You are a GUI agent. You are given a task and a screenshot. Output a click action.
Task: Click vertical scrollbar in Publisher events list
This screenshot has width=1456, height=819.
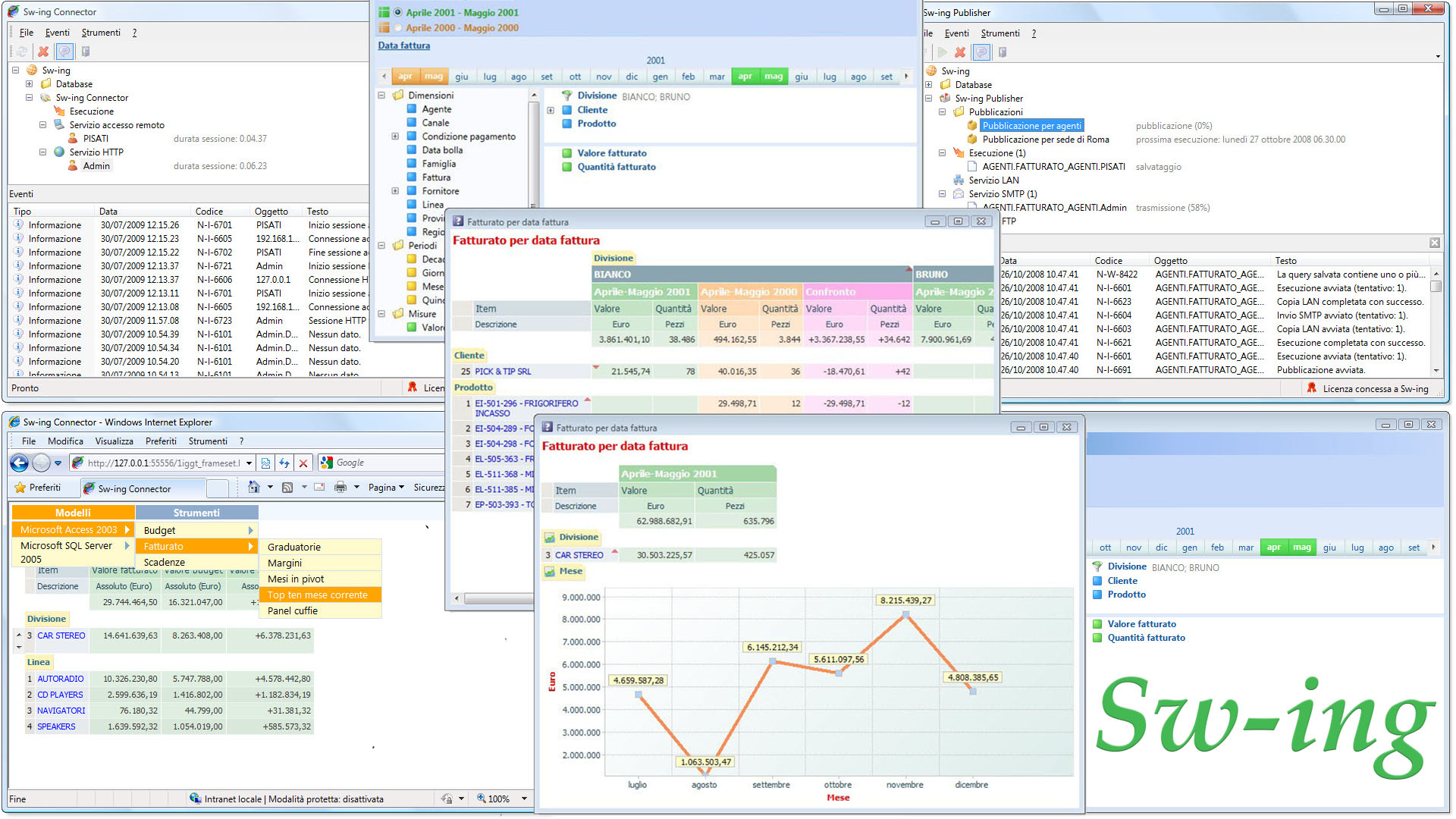pos(1436,322)
